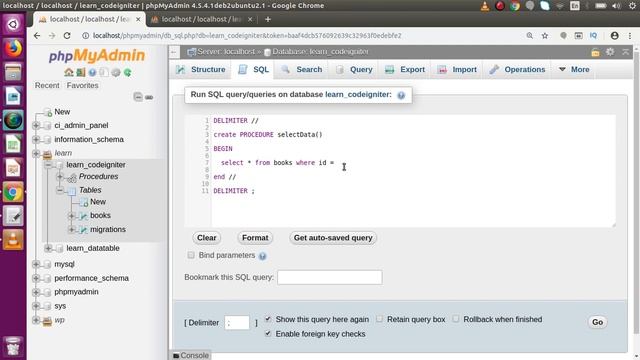Image resolution: width=640 pixels, height=360 pixels.
Task: Click the Delimiter input field
Action: click(x=237, y=322)
